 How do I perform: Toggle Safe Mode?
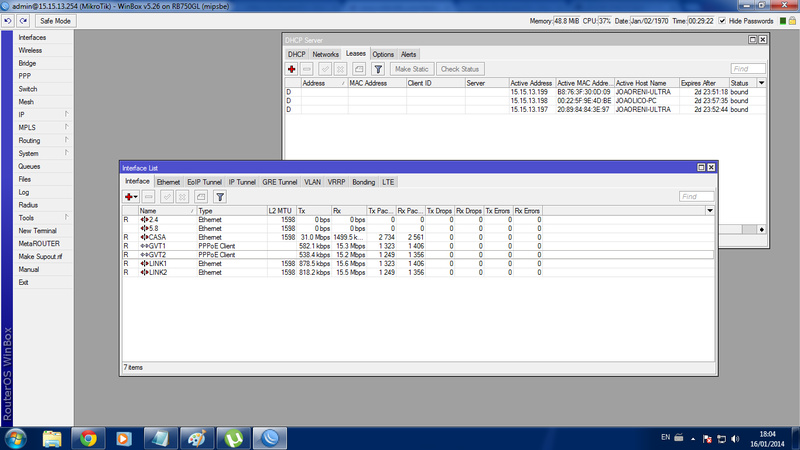click(x=55, y=21)
